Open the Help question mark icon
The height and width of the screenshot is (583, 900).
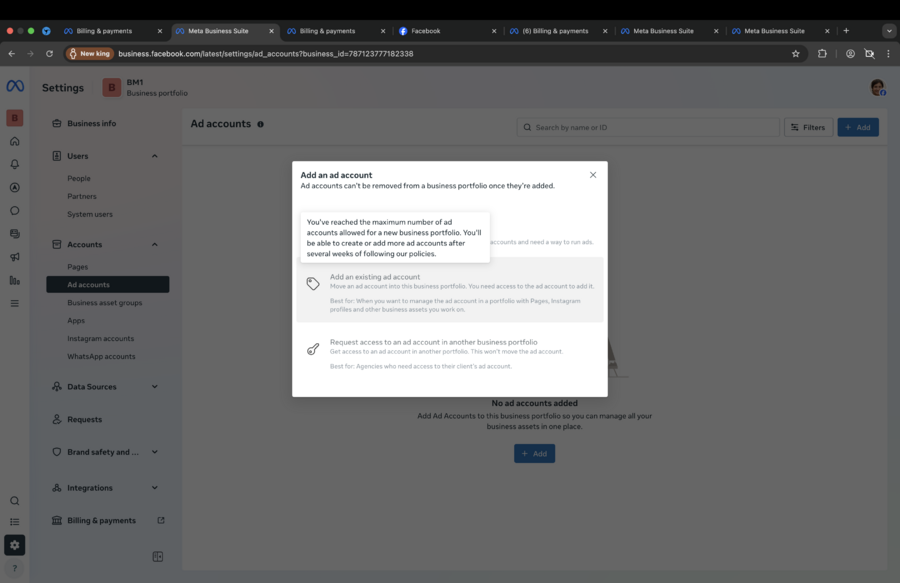click(15, 569)
